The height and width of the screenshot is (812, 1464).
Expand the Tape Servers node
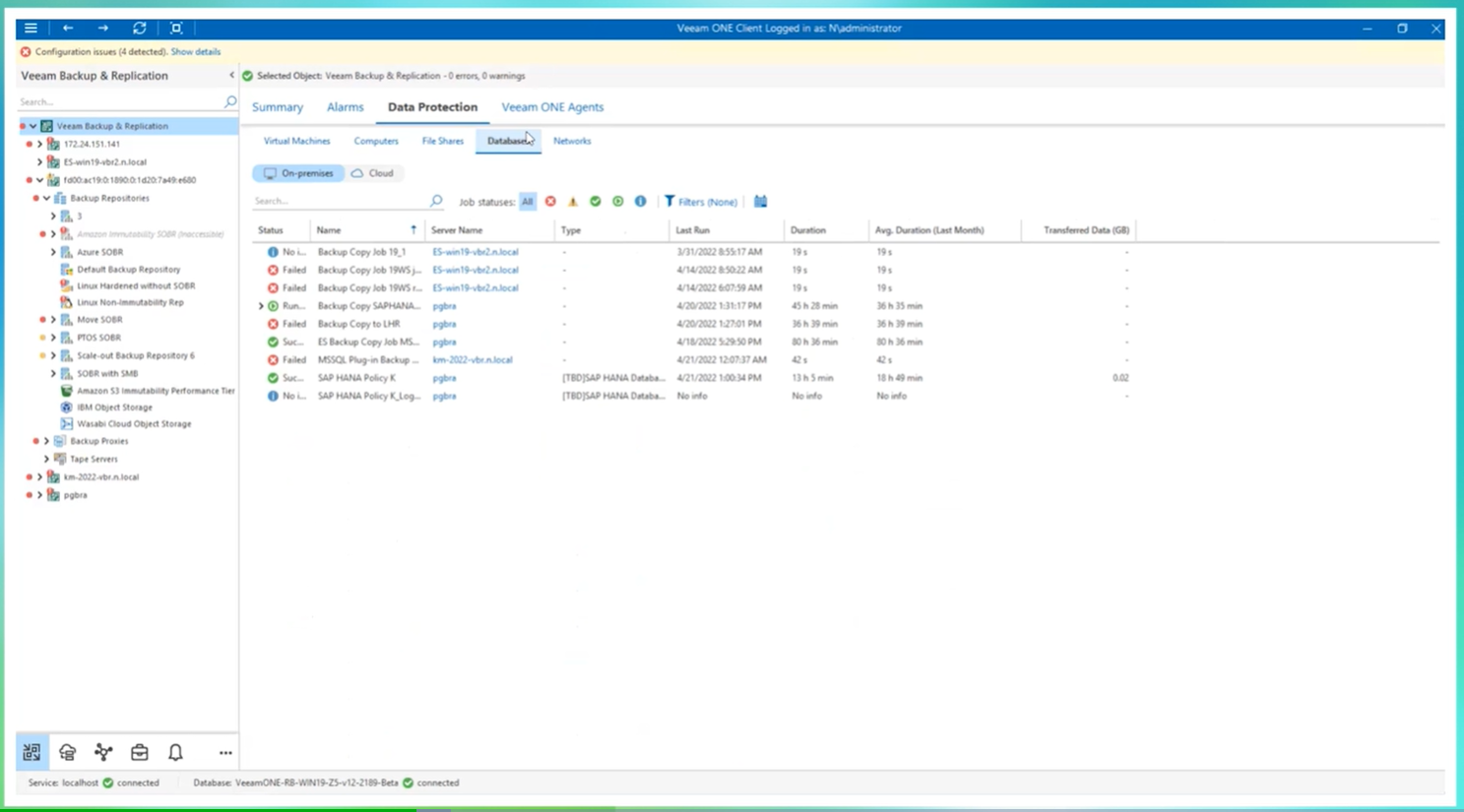(x=46, y=459)
